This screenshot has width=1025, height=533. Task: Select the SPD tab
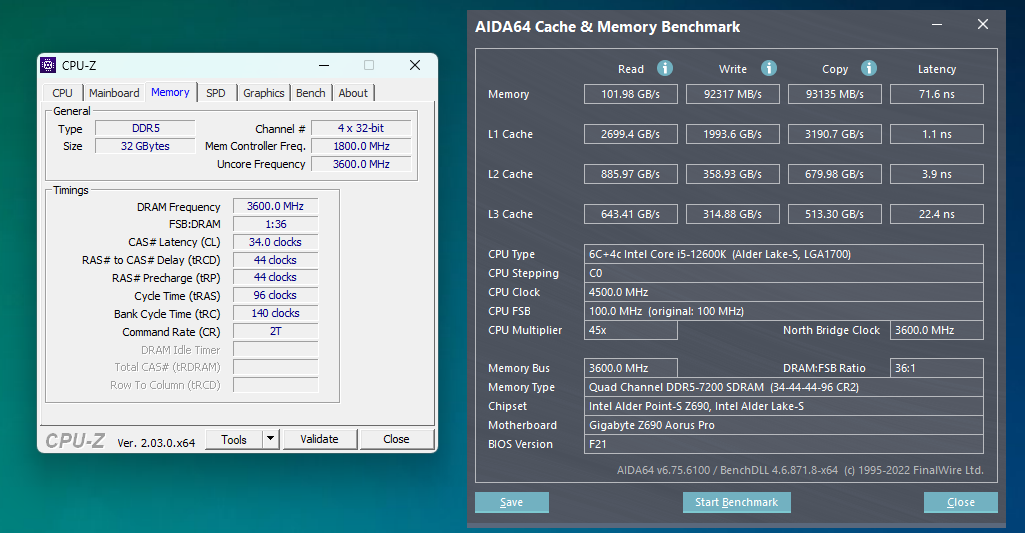pos(216,93)
